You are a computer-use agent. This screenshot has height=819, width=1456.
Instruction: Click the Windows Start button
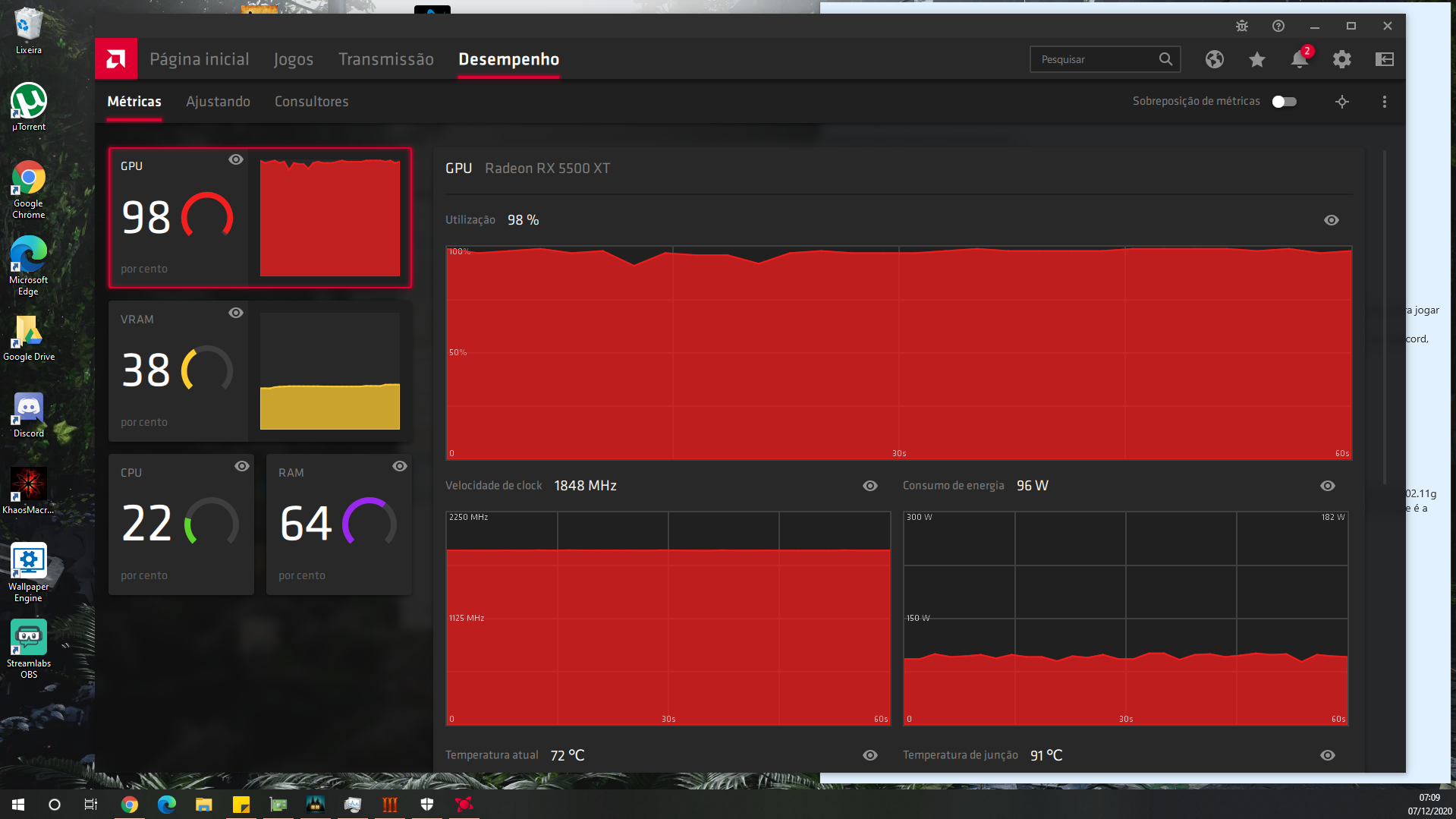(x=18, y=805)
